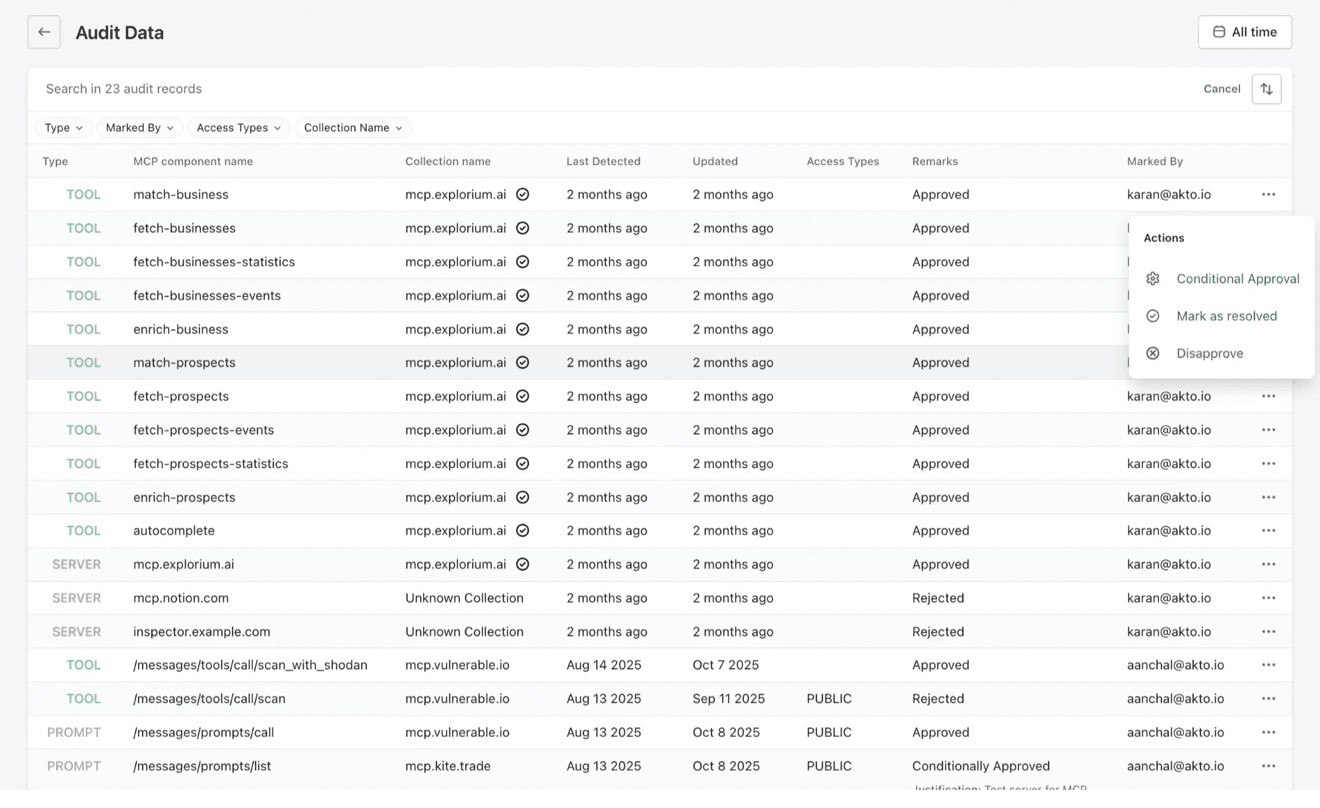Click verified check icon in match-prospects row
This screenshot has width=1320, height=808.
(522, 363)
